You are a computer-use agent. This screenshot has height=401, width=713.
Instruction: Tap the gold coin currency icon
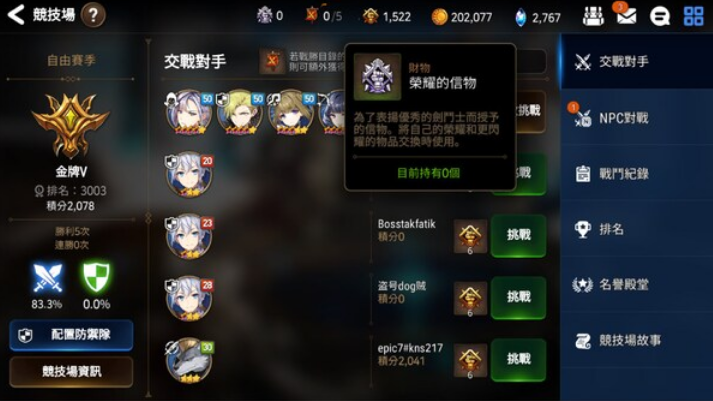[x=439, y=17]
